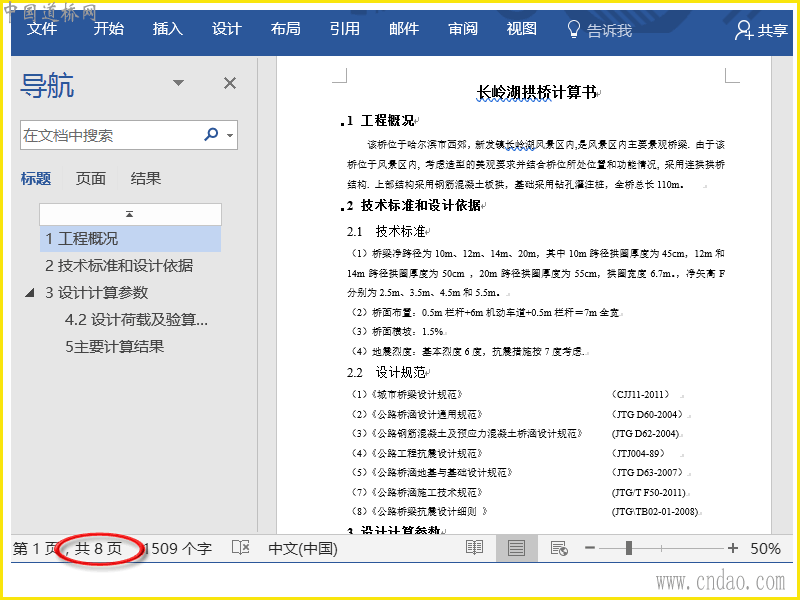Click the magnifier search icon

pos(211,134)
